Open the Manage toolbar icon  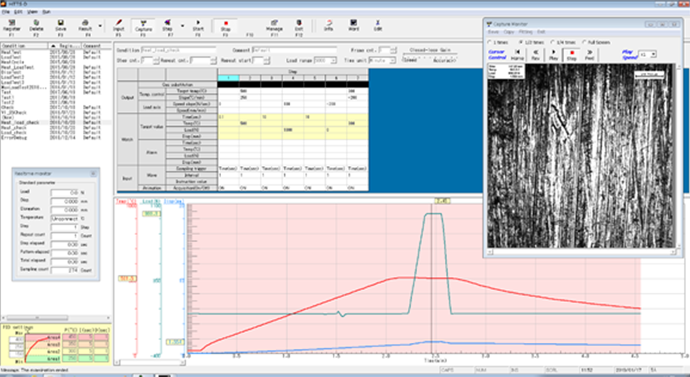tap(274, 26)
